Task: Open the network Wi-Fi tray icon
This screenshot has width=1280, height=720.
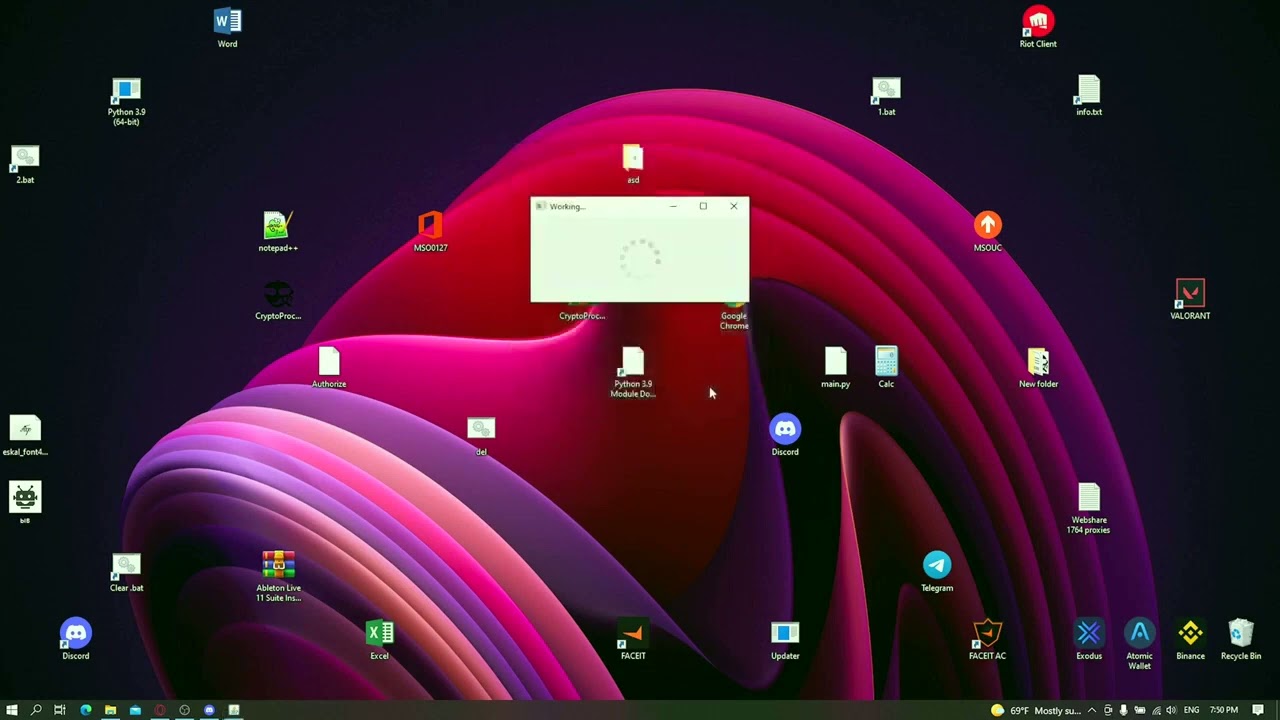Action: [x=1155, y=710]
